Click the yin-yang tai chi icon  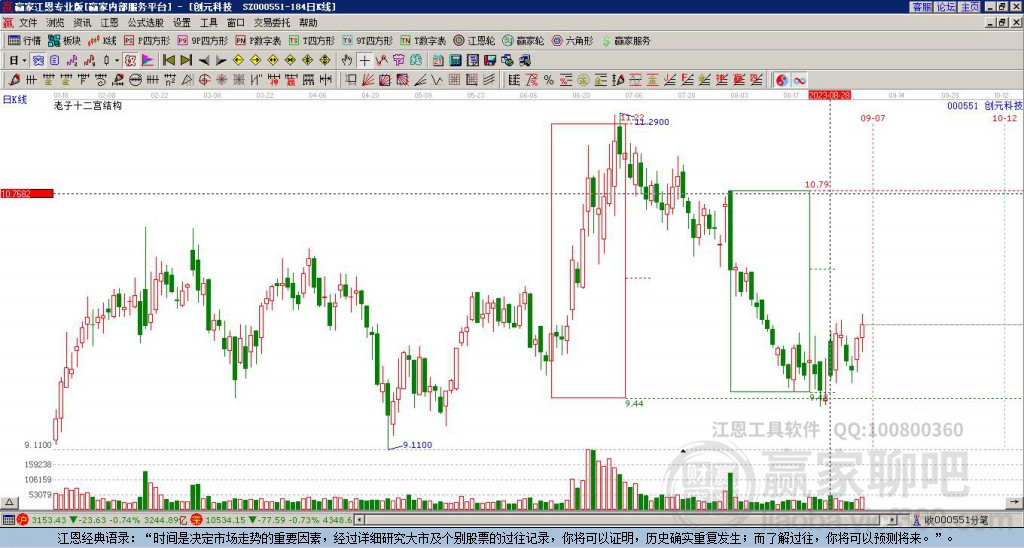coord(782,80)
